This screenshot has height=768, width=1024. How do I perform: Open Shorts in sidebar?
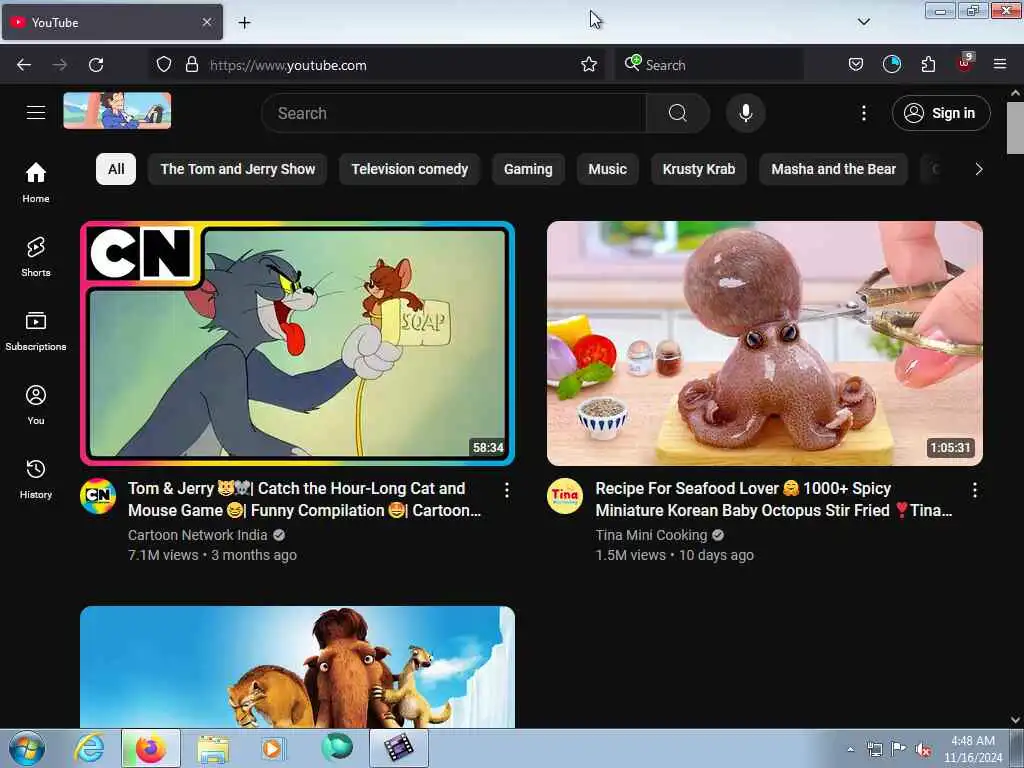coord(36,257)
